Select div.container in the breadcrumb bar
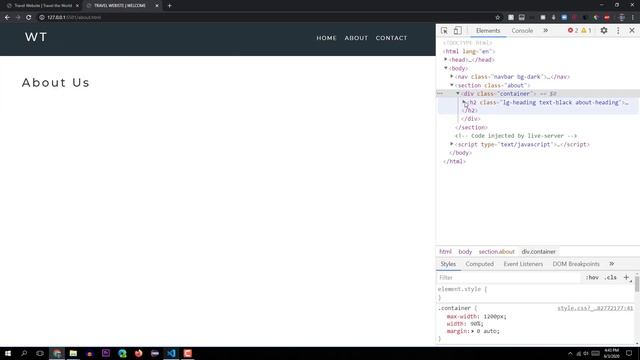The width and height of the screenshot is (640, 360). click(x=538, y=252)
